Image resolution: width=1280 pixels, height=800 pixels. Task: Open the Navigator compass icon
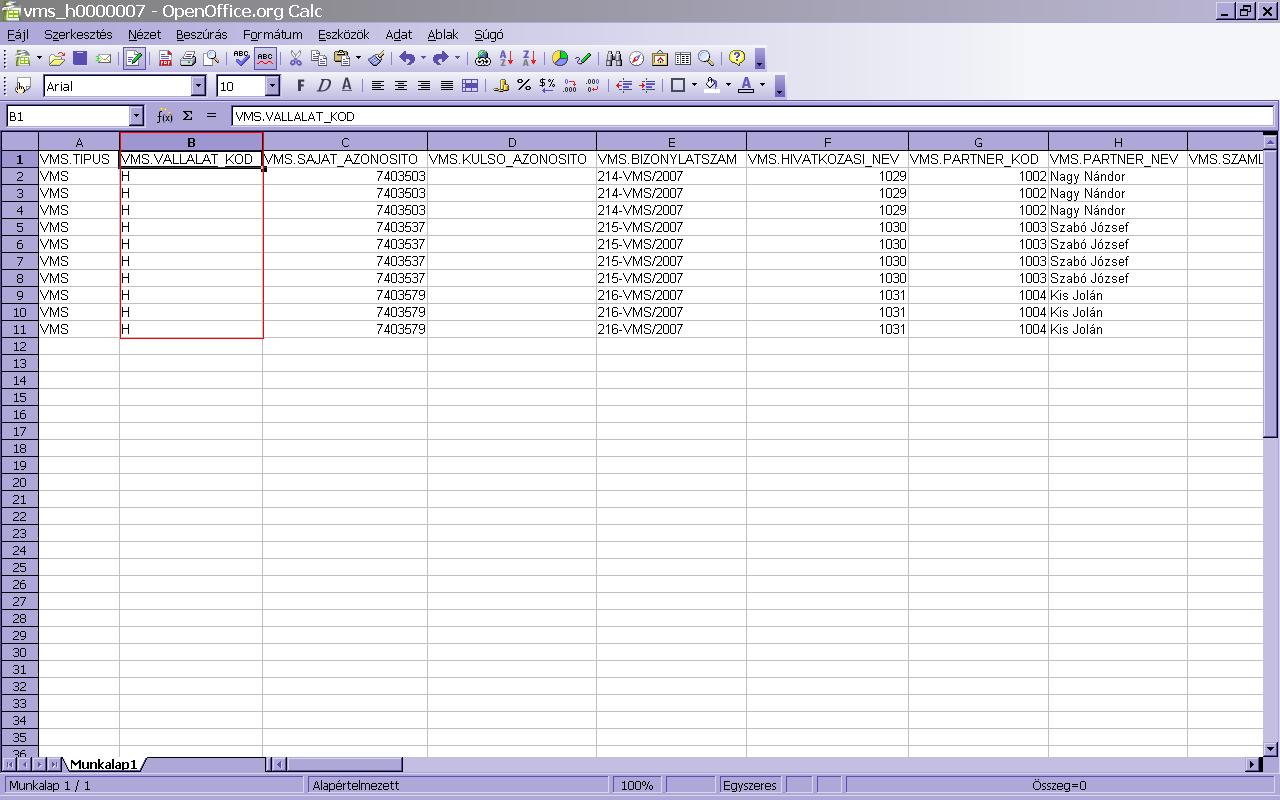[x=636, y=59]
